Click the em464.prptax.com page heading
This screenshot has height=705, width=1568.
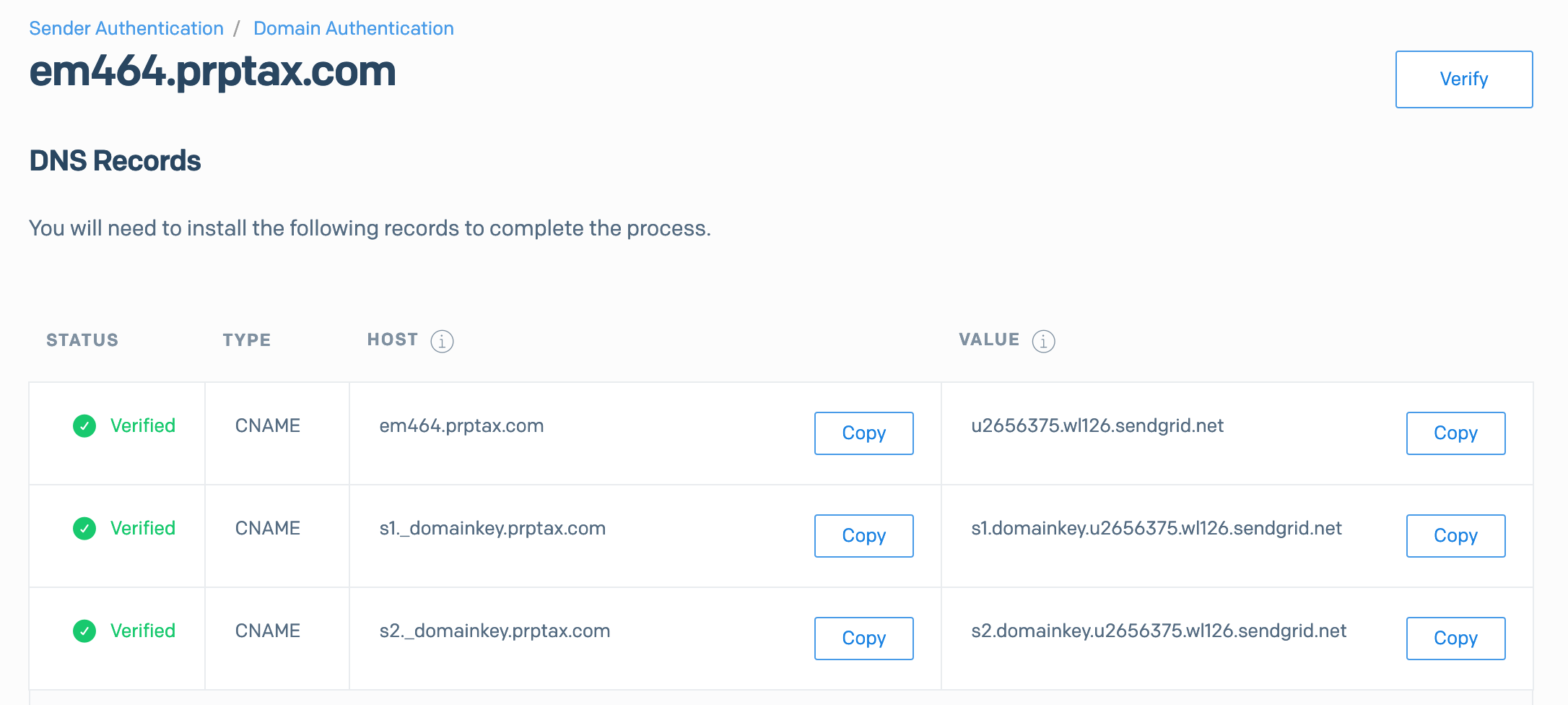[x=212, y=72]
